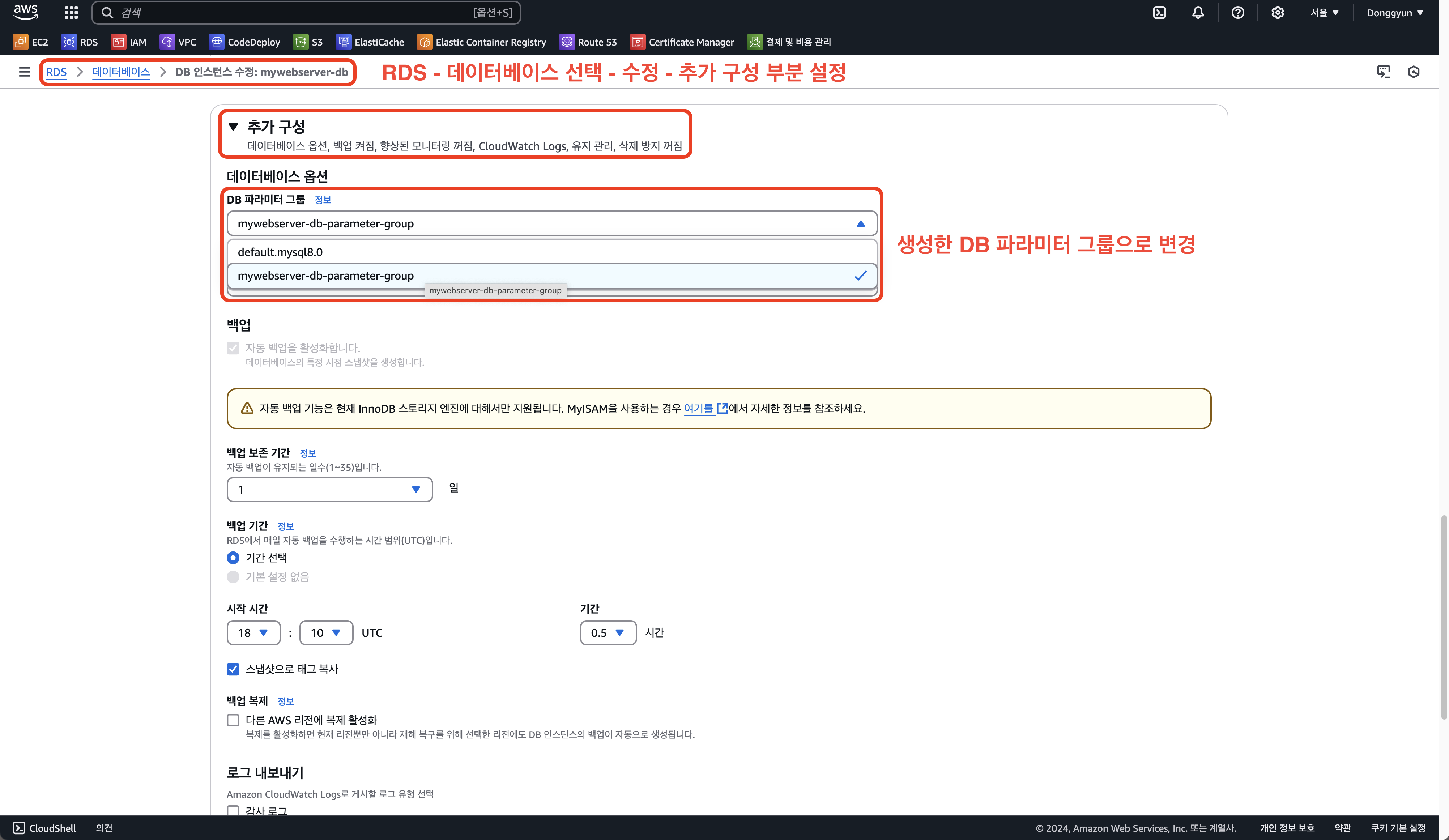Open S3 favorites shortcut
The height and width of the screenshot is (840, 1449).
point(308,42)
